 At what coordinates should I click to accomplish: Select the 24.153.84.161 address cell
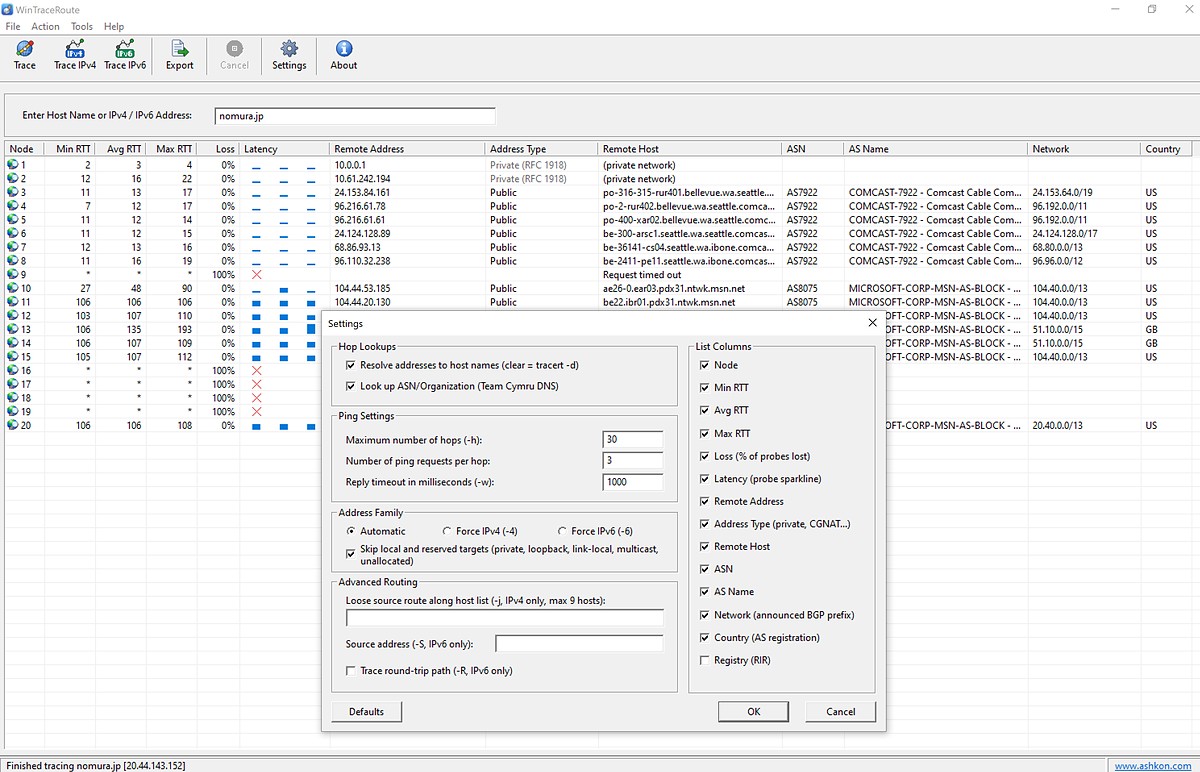tap(362, 193)
